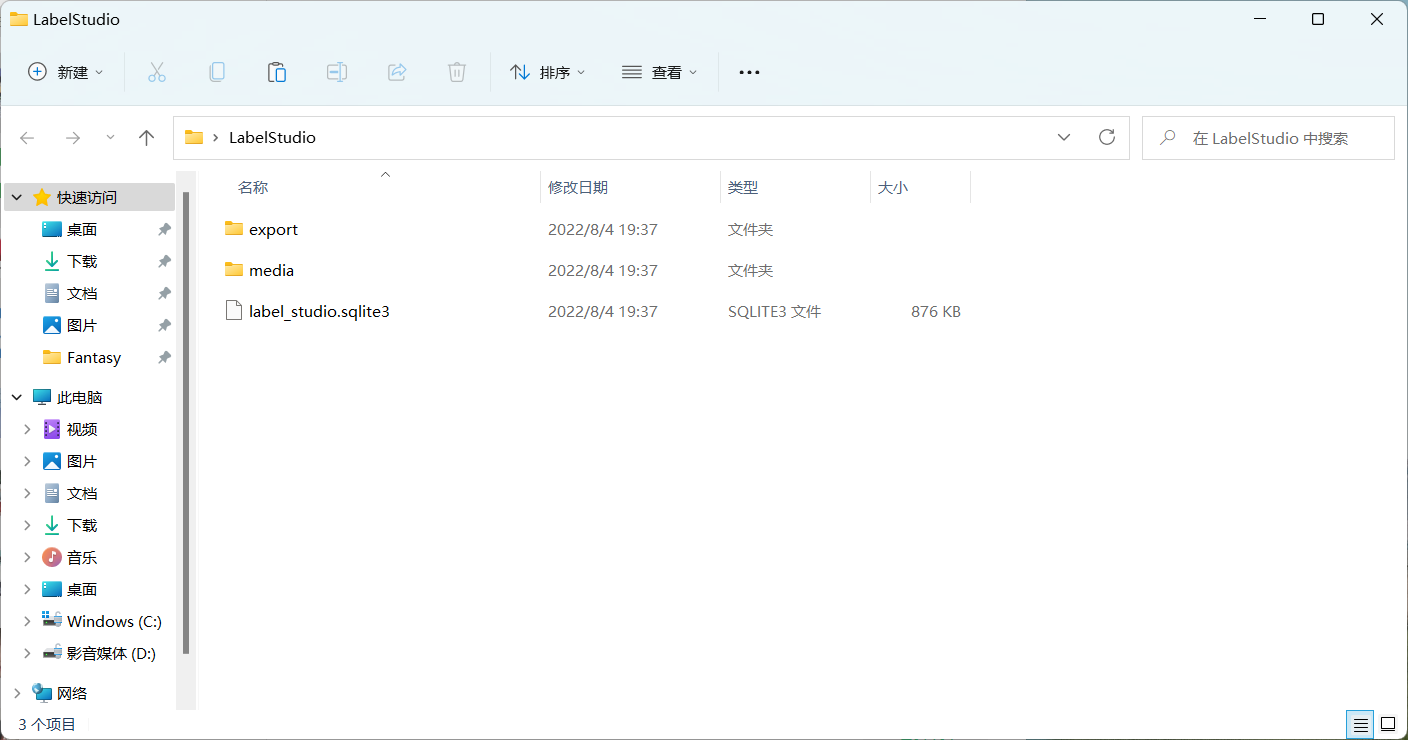1408x740 pixels.
Task: Expand the 音乐 node under 此电脑
Action: [27, 557]
